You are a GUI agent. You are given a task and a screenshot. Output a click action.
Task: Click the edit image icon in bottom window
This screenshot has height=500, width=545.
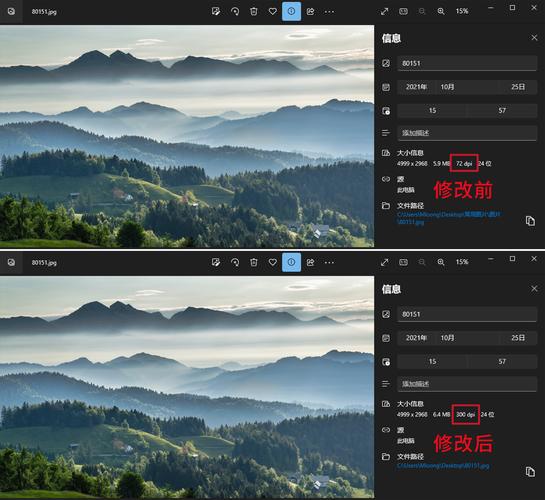[216, 262]
